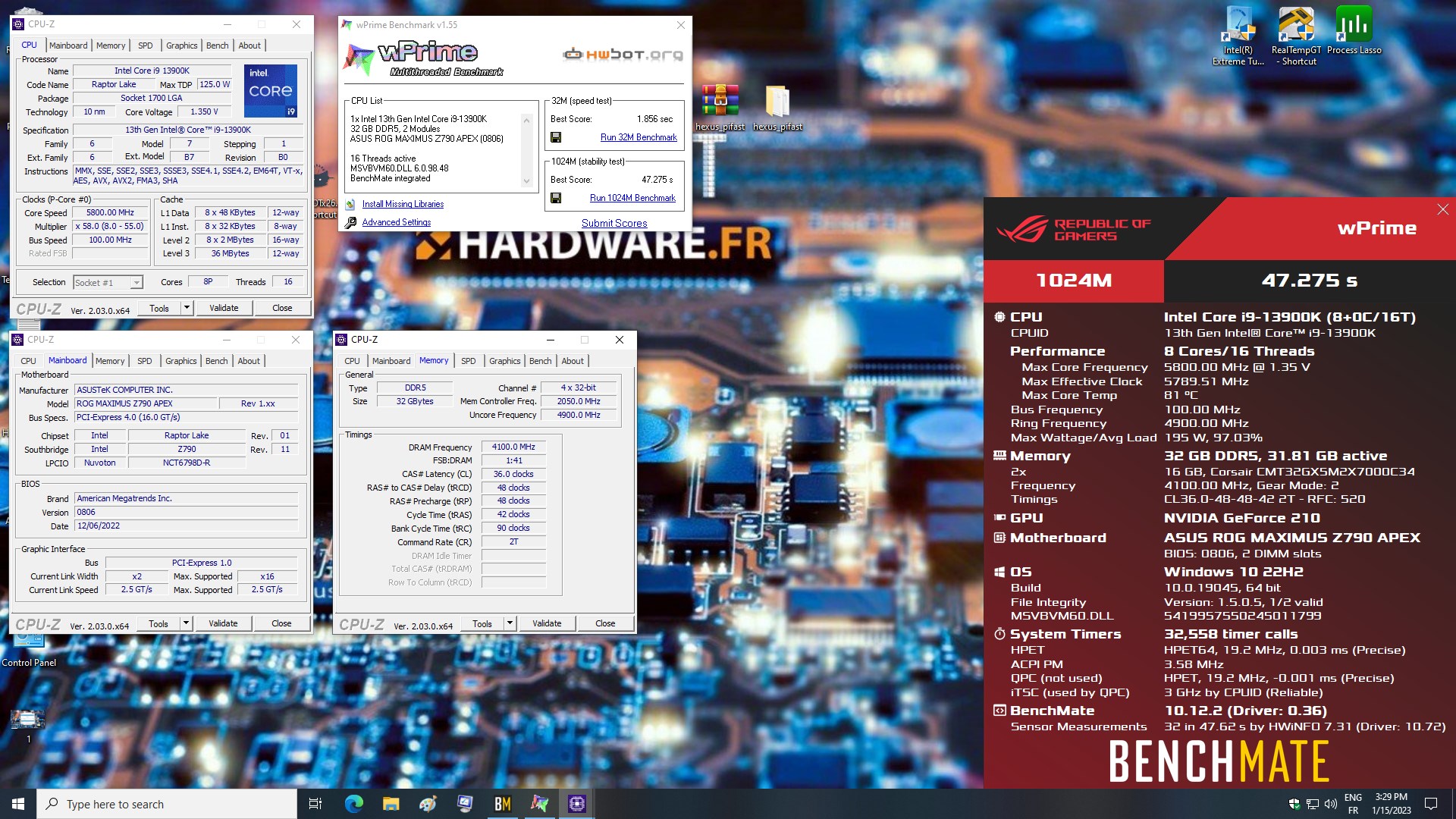This screenshot has height=819, width=1456.
Task: Click the wPrime taskbar icon
Action: tap(539, 804)
